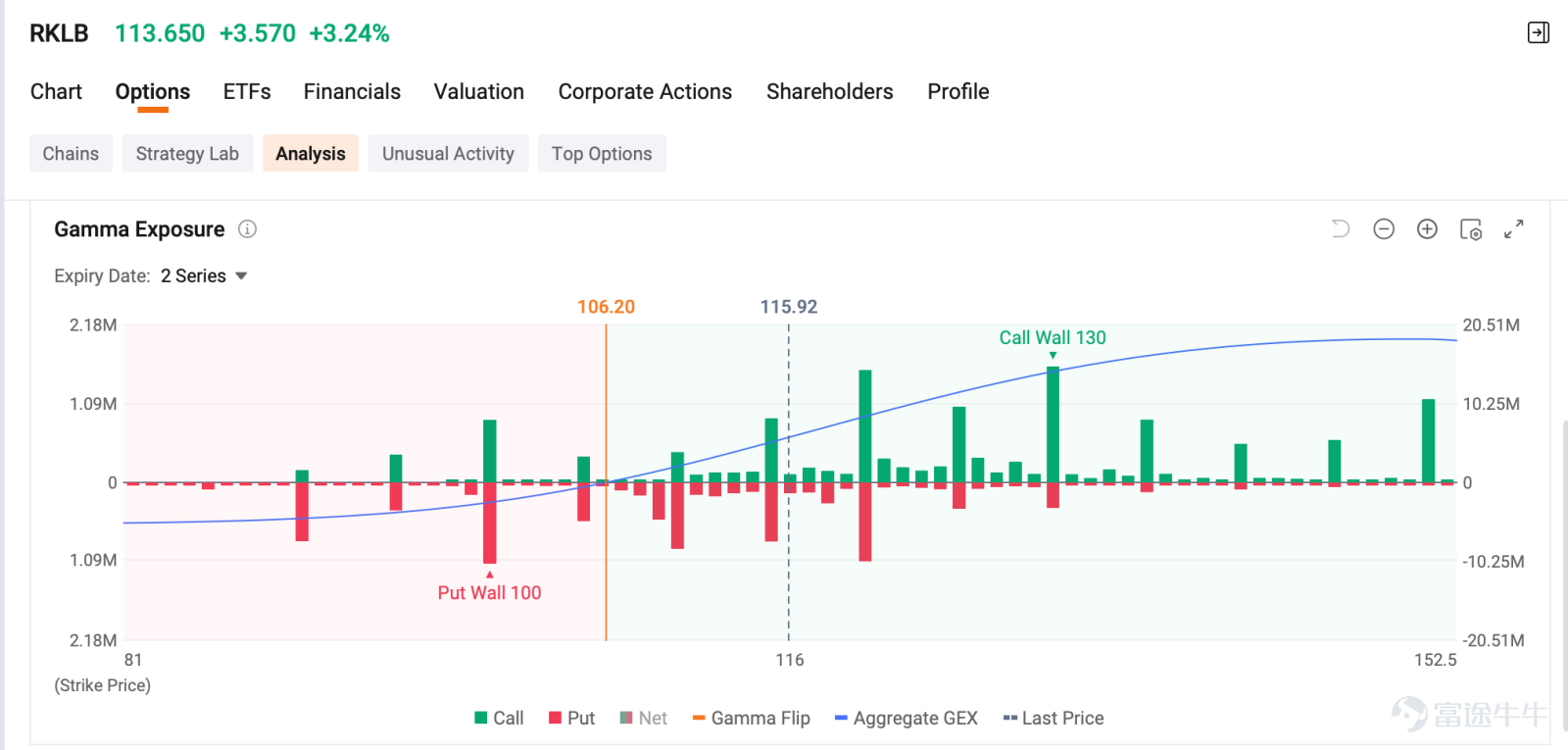Select the Unusual Activity button

click(448, 154)
